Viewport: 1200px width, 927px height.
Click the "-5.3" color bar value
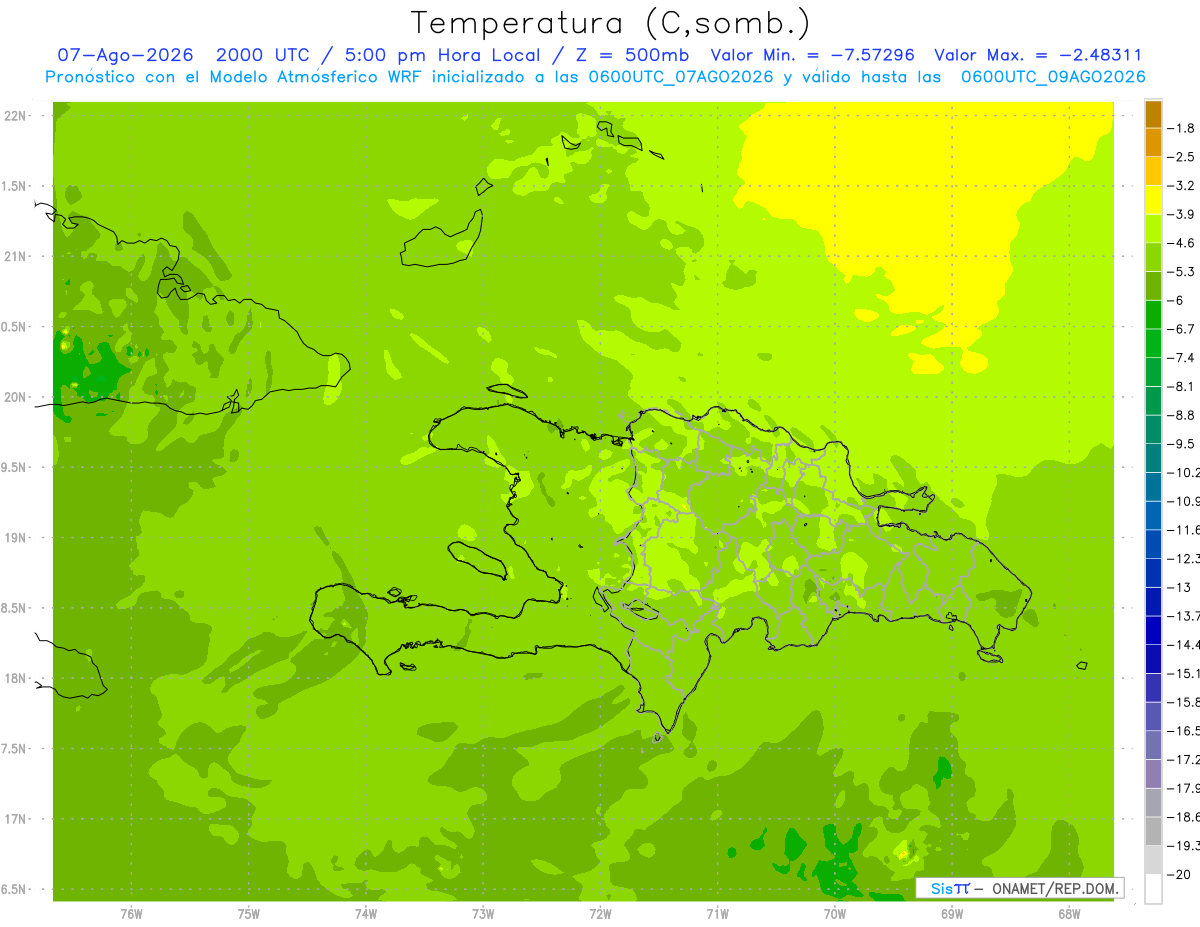1180,272
